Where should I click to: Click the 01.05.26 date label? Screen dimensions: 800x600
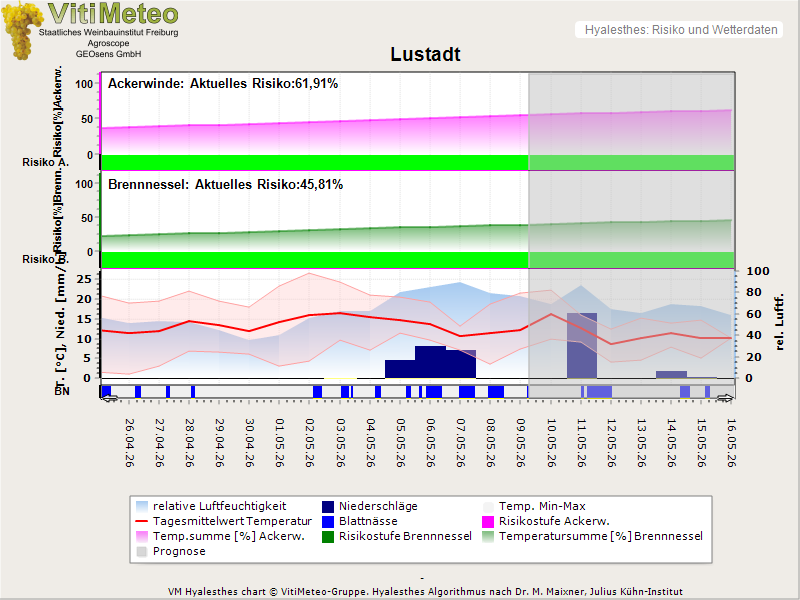pos(280,443)
